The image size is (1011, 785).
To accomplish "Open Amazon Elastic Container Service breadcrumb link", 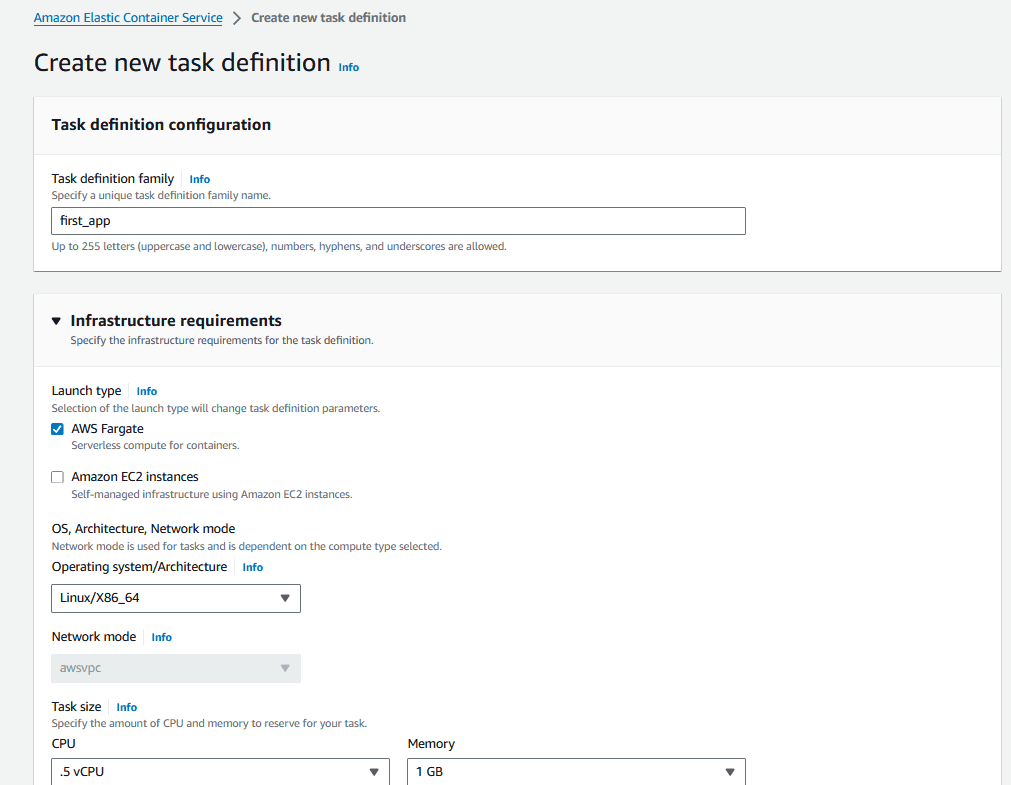I will [128, 18].
